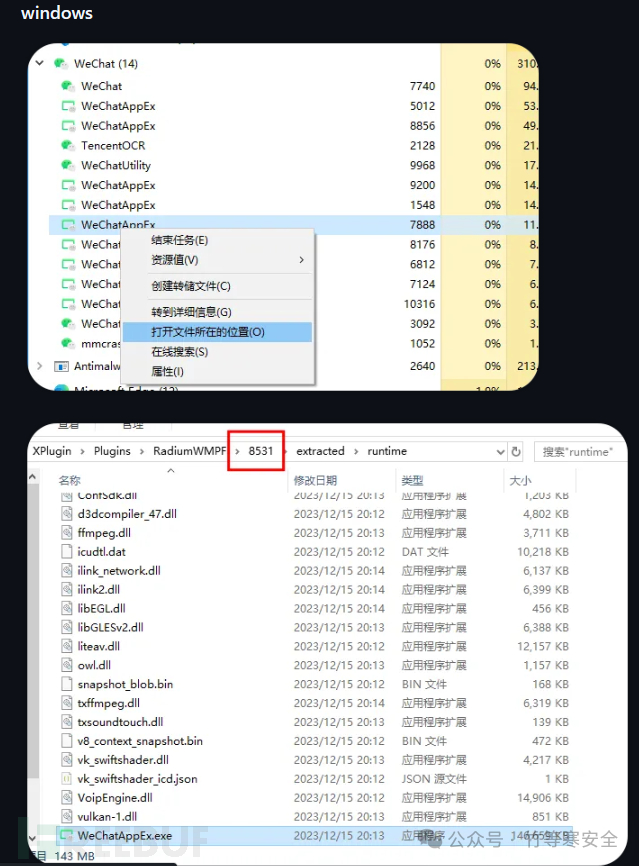Expand the Antimalware process group
The height and width of the screenshot is (866, 639).
tap(39, 366)
